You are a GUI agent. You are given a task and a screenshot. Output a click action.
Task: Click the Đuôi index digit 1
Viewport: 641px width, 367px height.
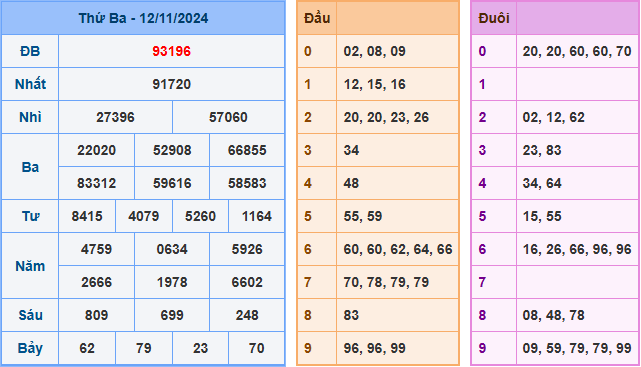pyautogui.click(x=482, y=84)
